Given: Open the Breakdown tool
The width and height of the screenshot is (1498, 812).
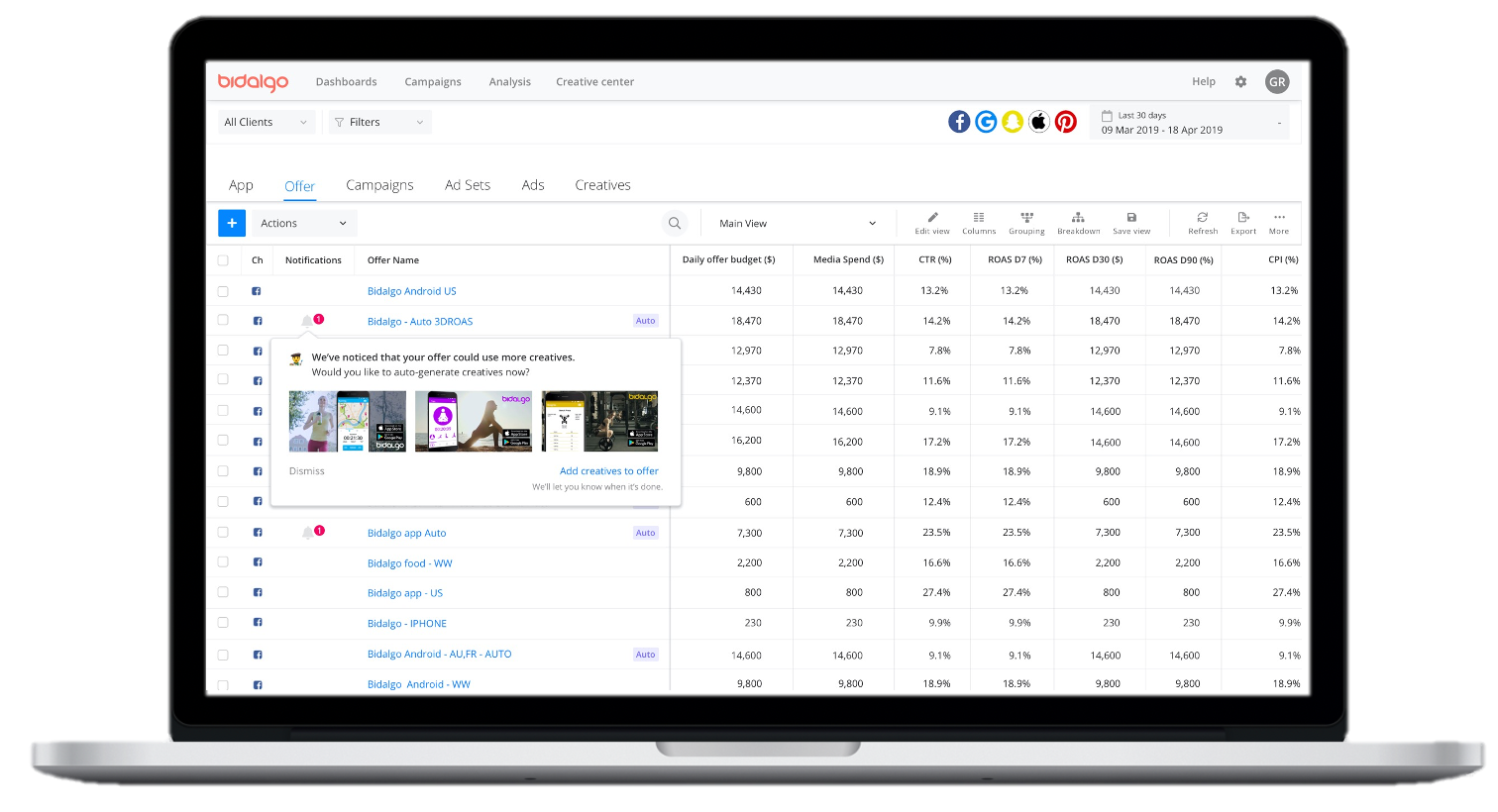Looking at the screenshot, I should (1078, 223).
